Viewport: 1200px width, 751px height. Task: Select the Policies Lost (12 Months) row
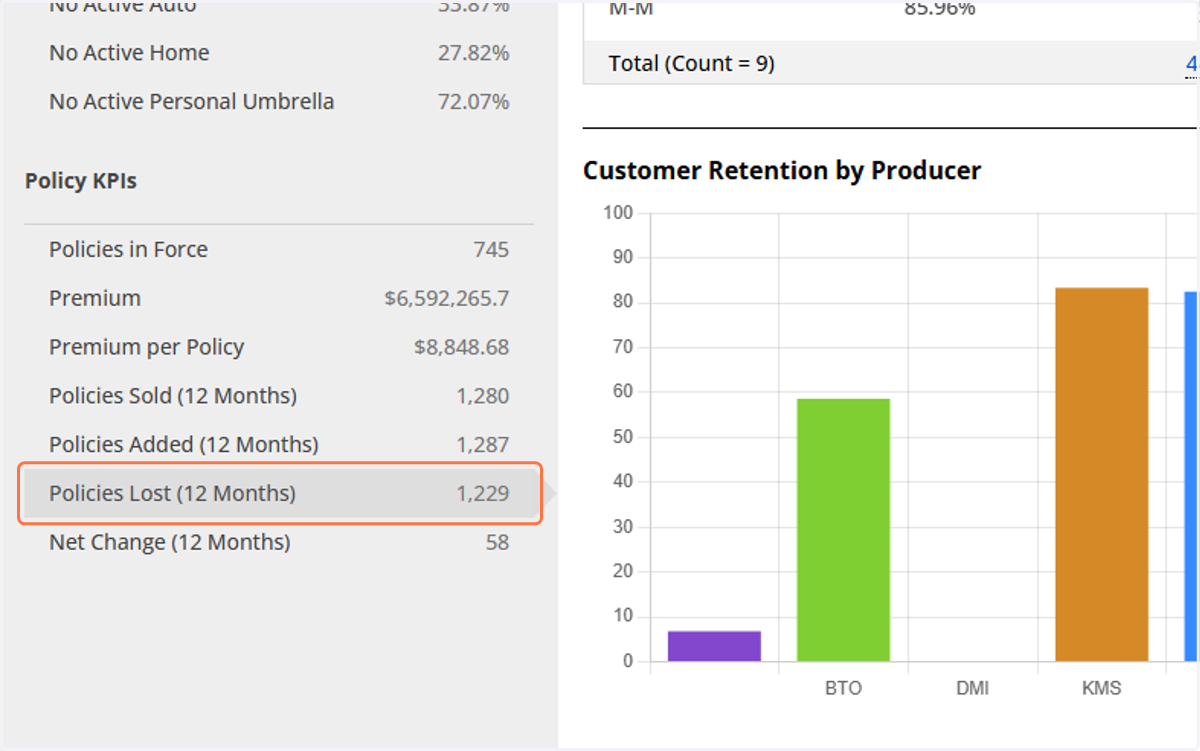(279, 493)
